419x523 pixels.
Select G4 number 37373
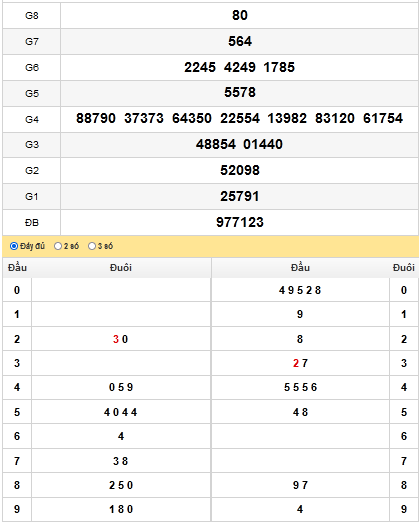144,118
